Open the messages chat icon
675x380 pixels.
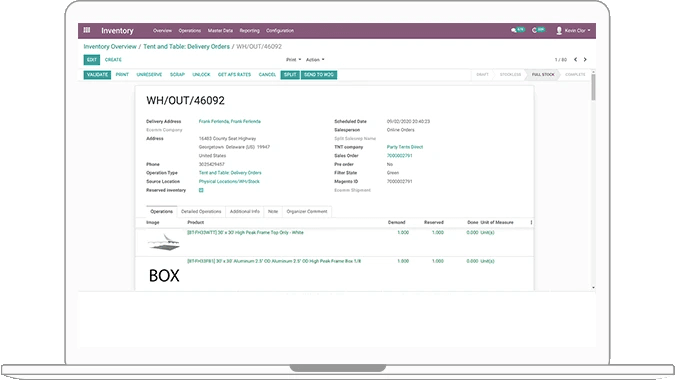pyautogui.click(x=514, y=31)
